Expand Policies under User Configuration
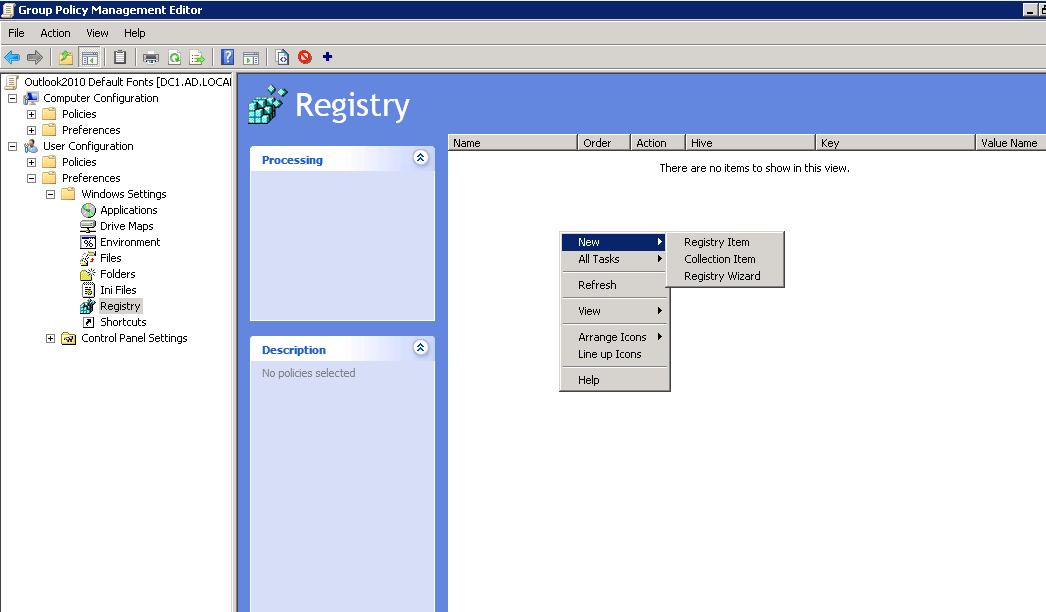 (x=31, y=162)
